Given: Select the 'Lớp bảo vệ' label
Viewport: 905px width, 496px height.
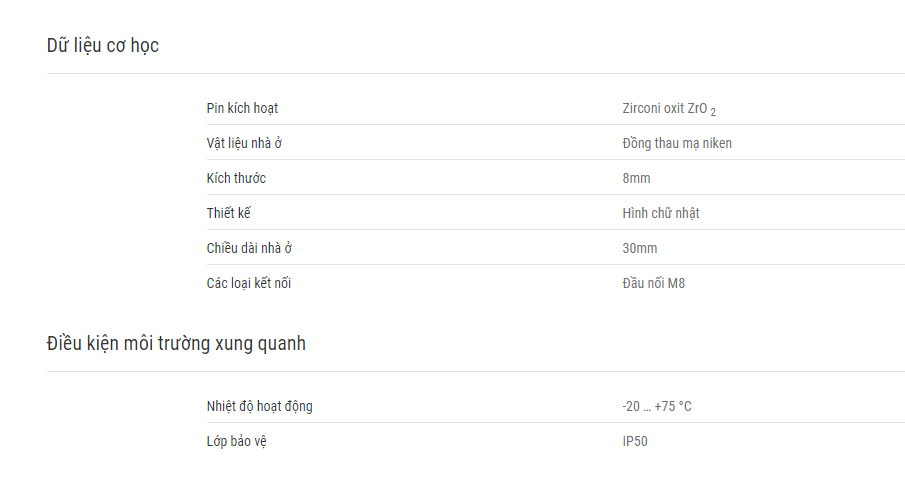Looking at the screenshot, I should 237,441.
